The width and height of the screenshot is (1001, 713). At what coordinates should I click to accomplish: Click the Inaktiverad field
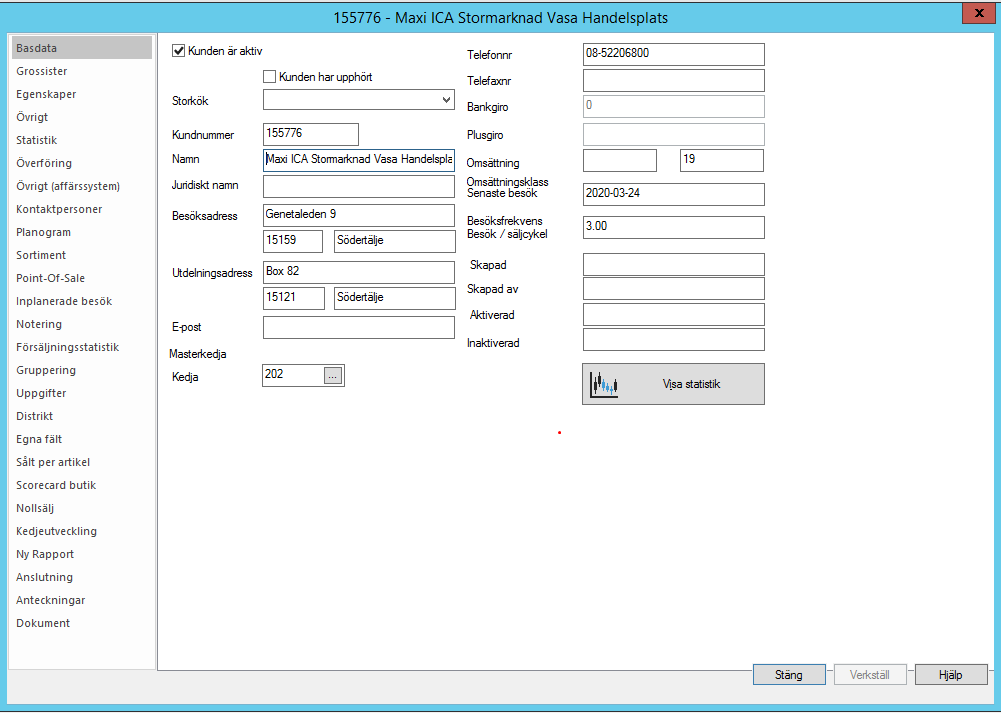point(674,340)
